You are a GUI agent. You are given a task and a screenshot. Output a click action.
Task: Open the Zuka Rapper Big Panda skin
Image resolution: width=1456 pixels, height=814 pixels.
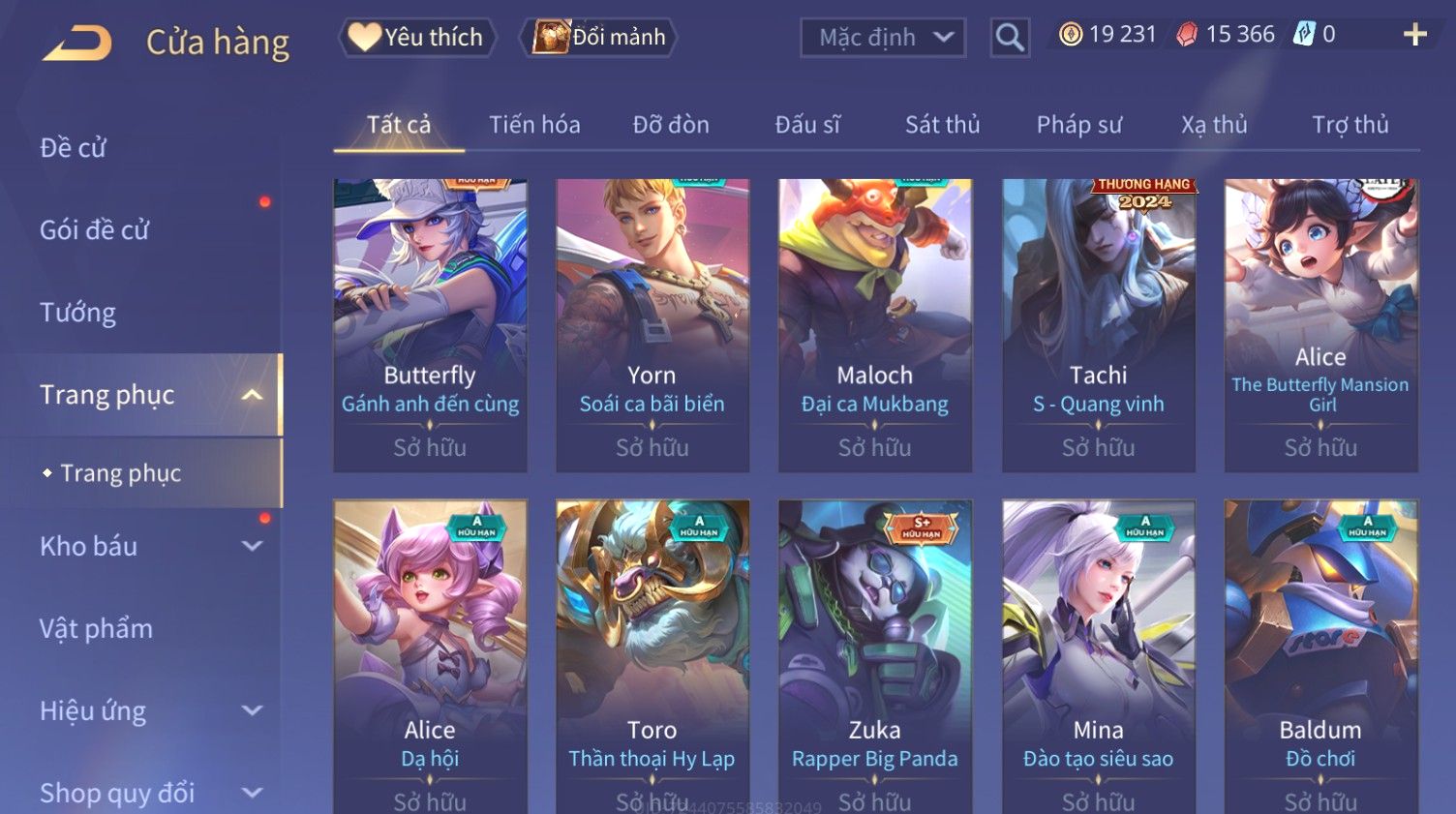tap(875, 656)
